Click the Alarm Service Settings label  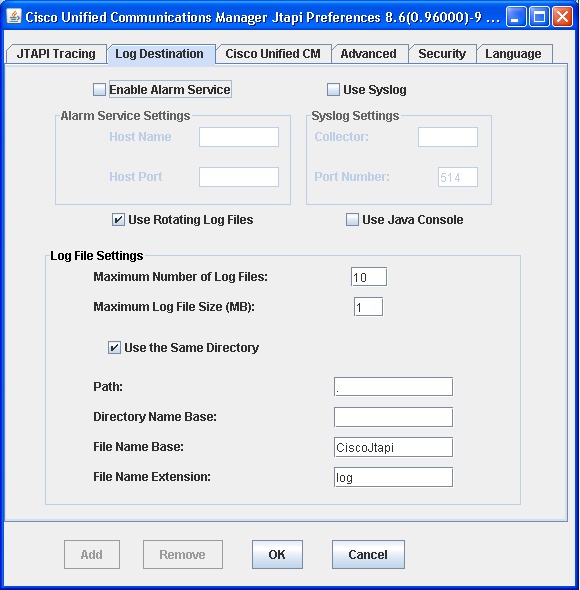tap(125, 116)
